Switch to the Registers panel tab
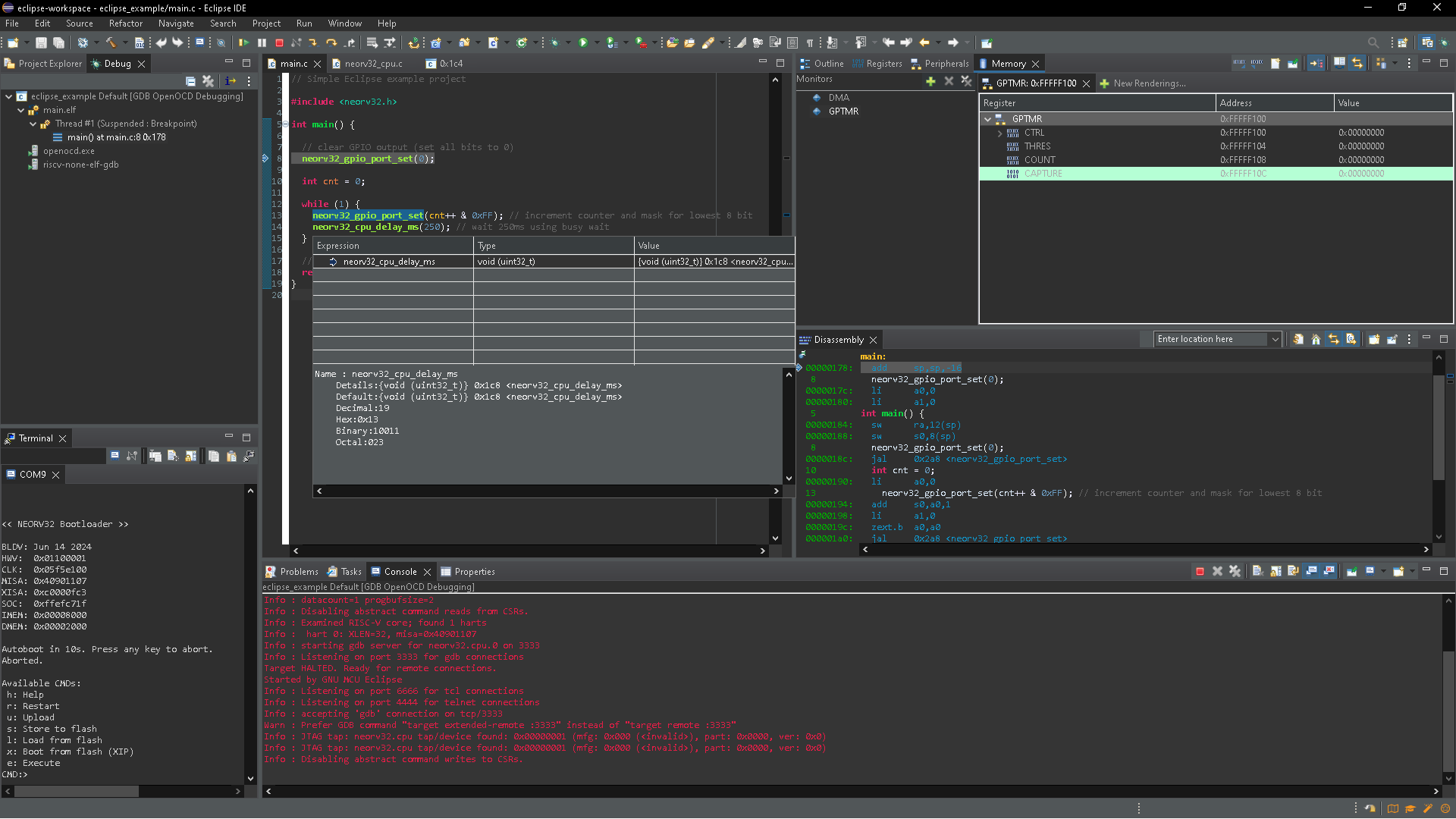Screen dimensions: 1456x819 883,63
